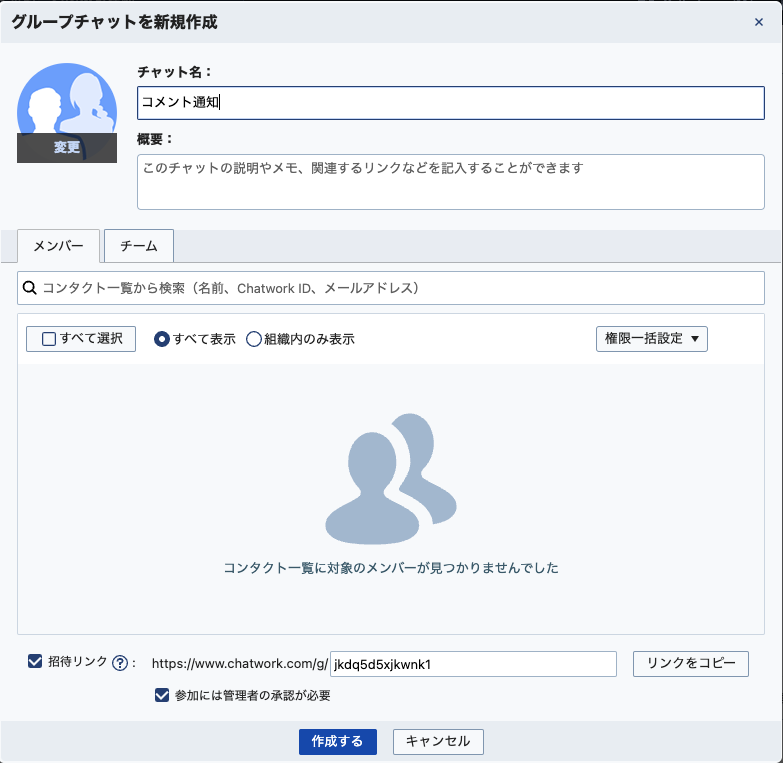This screenshot has height=763, width=783.
Task: Open the invite link help icon
Action: pos(121,663)
